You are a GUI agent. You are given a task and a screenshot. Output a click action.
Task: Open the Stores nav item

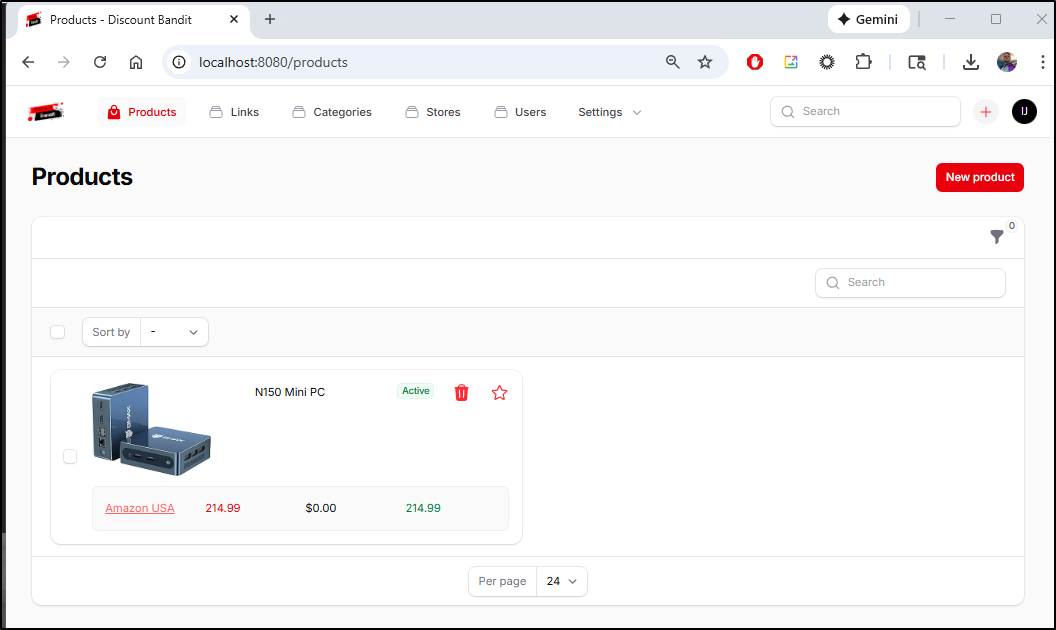pos(433,112)
